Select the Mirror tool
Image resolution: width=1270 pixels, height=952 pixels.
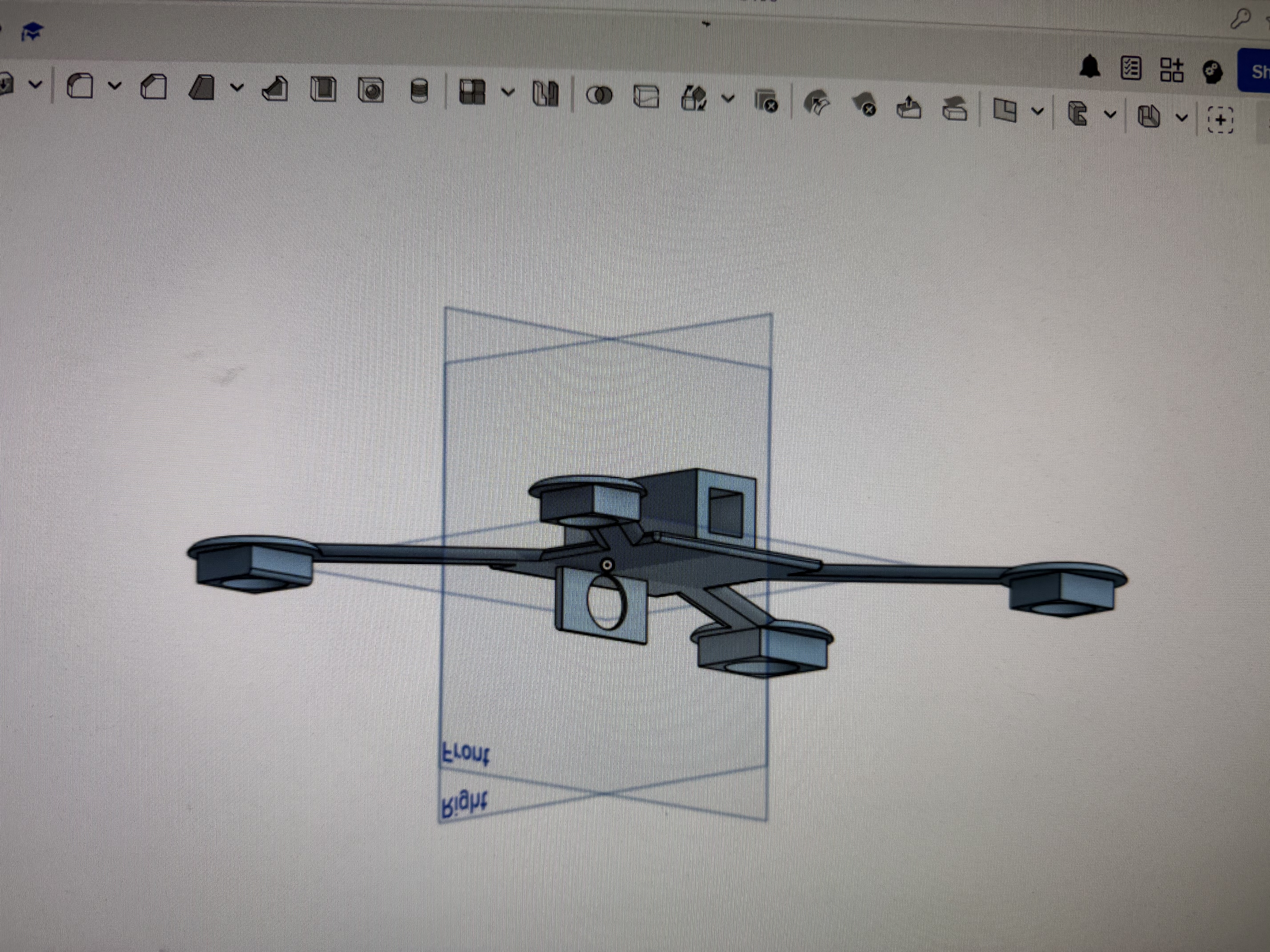(545, 94)
